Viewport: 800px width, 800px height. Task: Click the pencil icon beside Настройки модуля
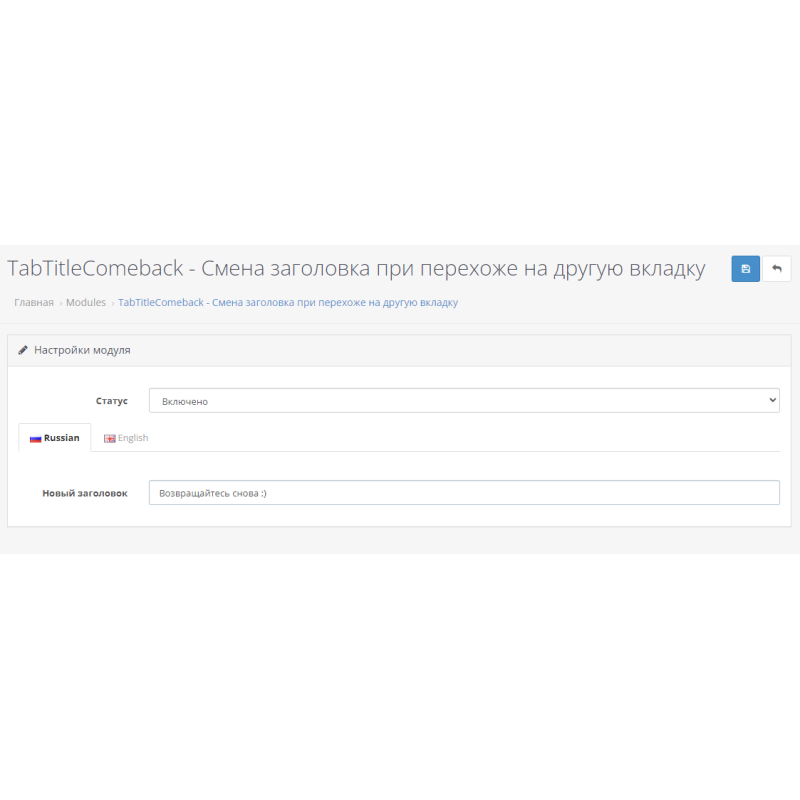[25, 350]
